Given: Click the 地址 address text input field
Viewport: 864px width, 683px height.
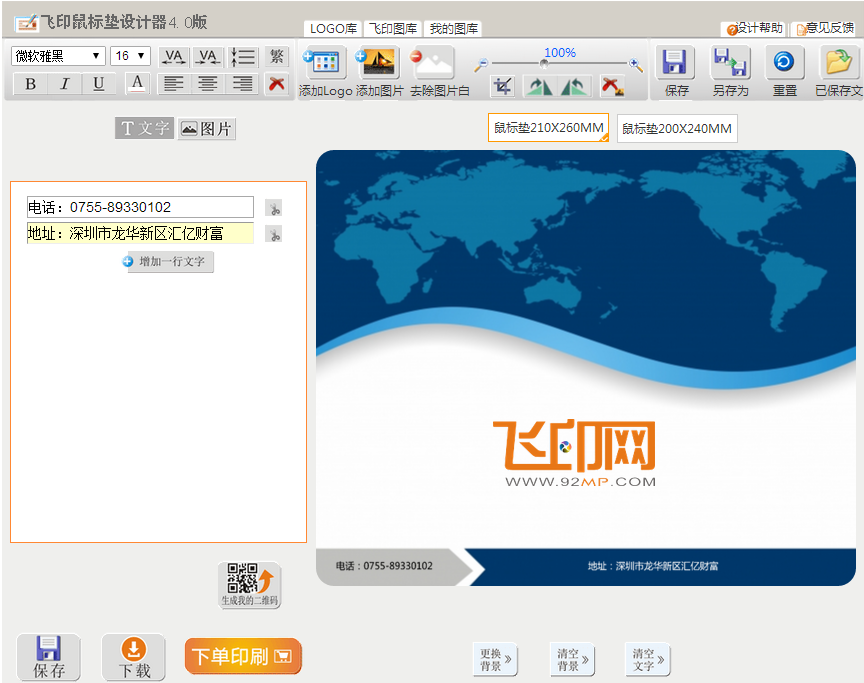Looking at the screenshot, I should 140,234.
